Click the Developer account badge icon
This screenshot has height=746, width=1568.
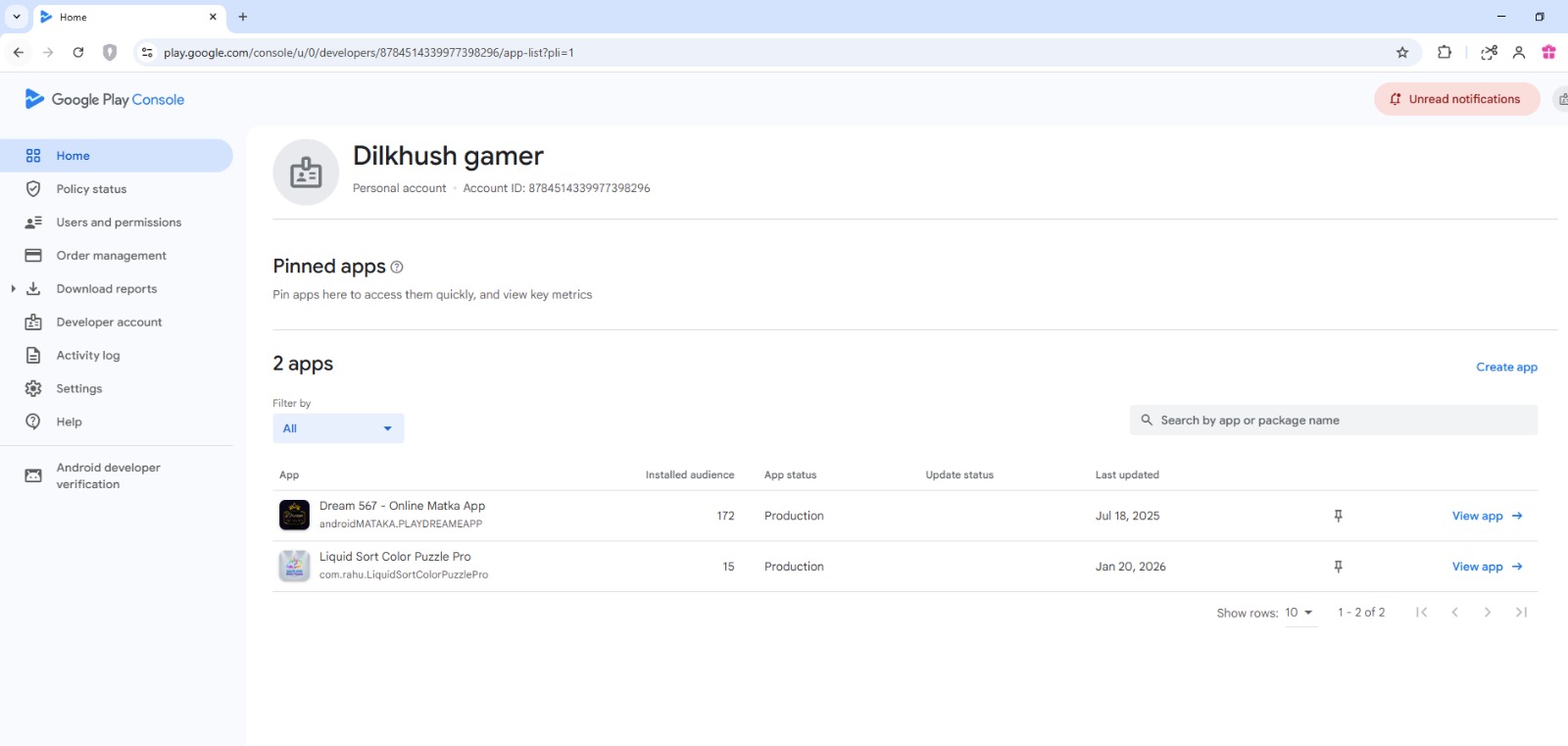pos(33,323)
